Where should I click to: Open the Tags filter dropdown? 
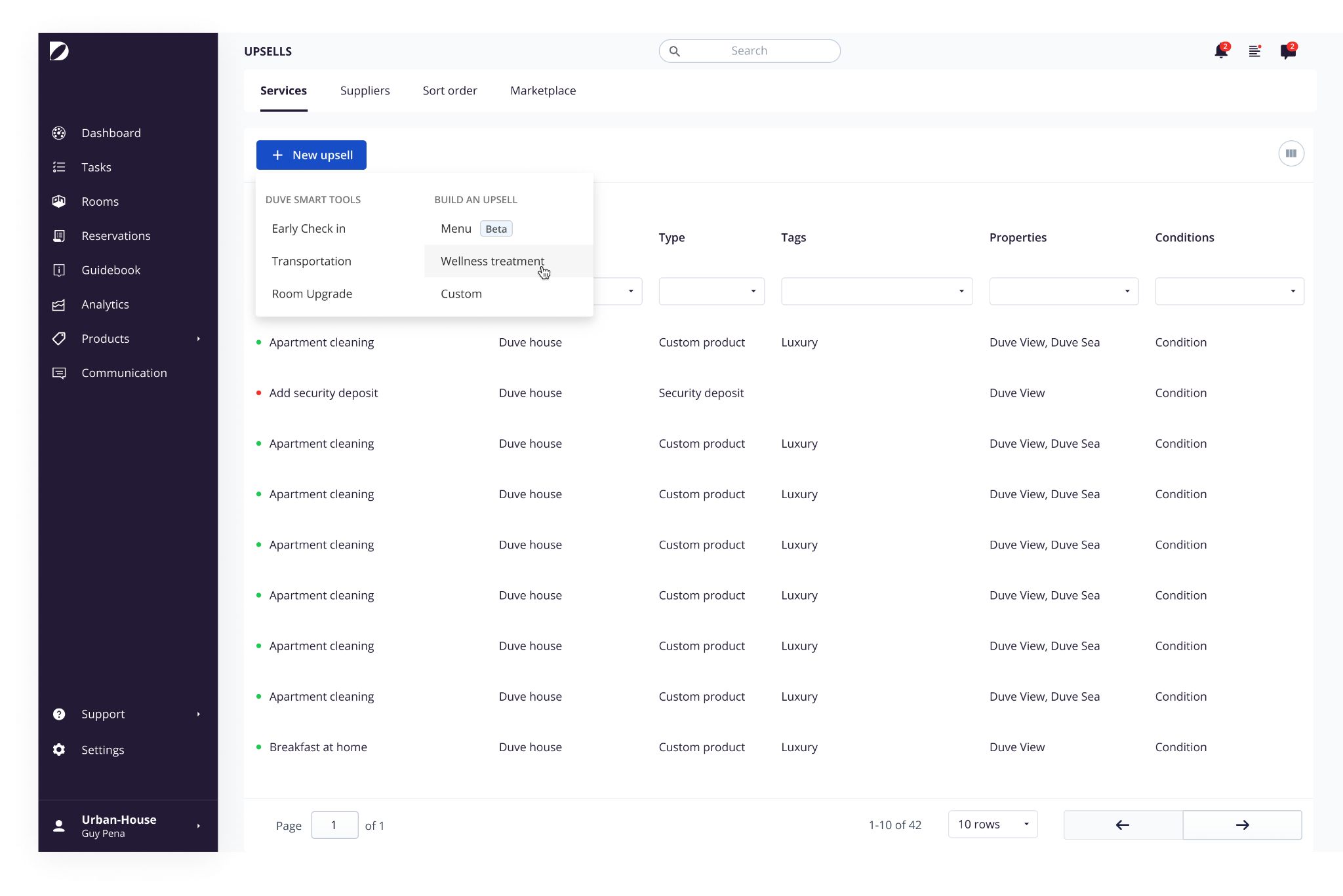coord(877,291)
